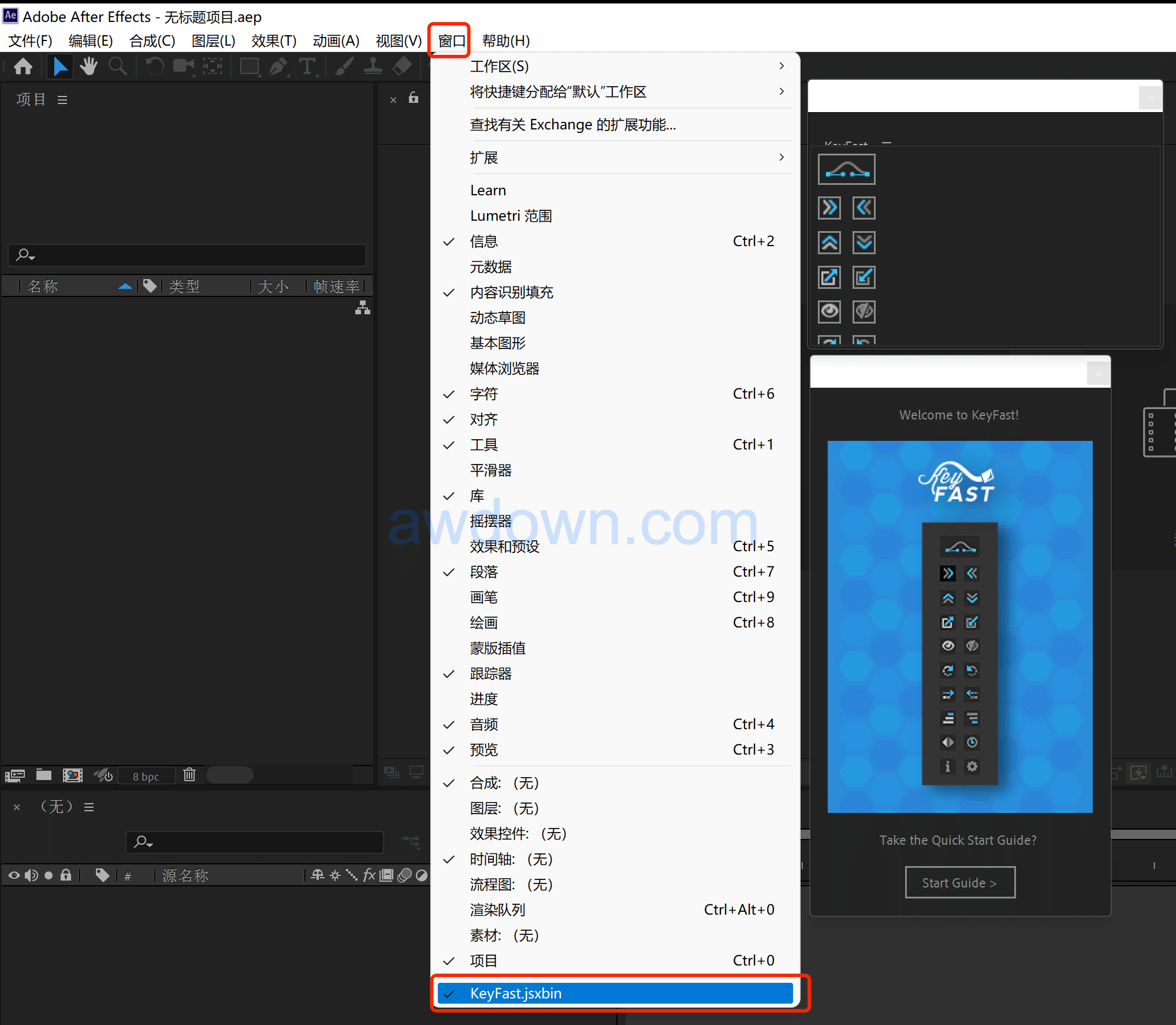Click the trash delete icon in project panel
This screenshot has height=1025, width=1176.
coord(189,775)
